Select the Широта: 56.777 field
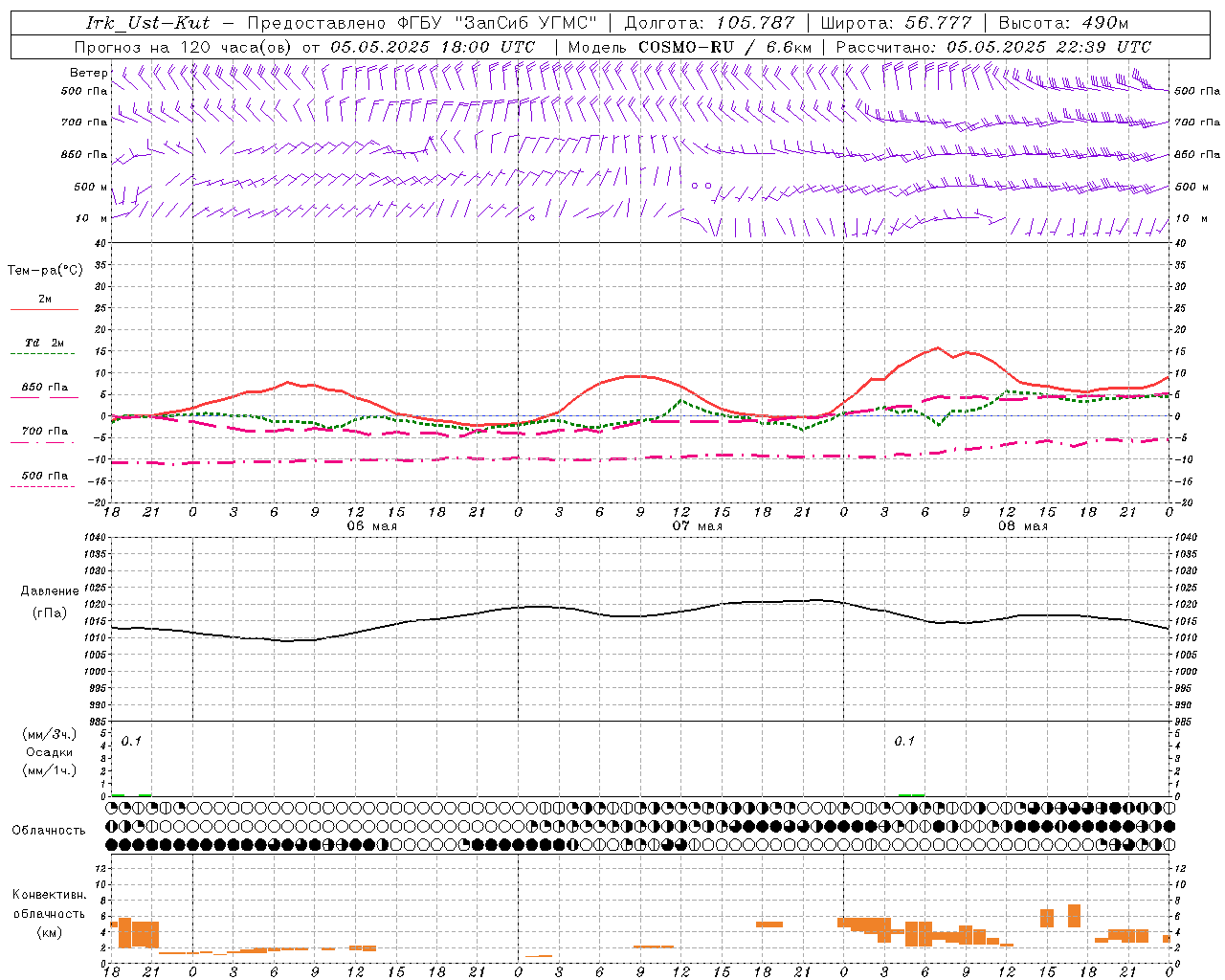Image resolution: width=1225 pixels, height=980 pixels. [896, 23]
